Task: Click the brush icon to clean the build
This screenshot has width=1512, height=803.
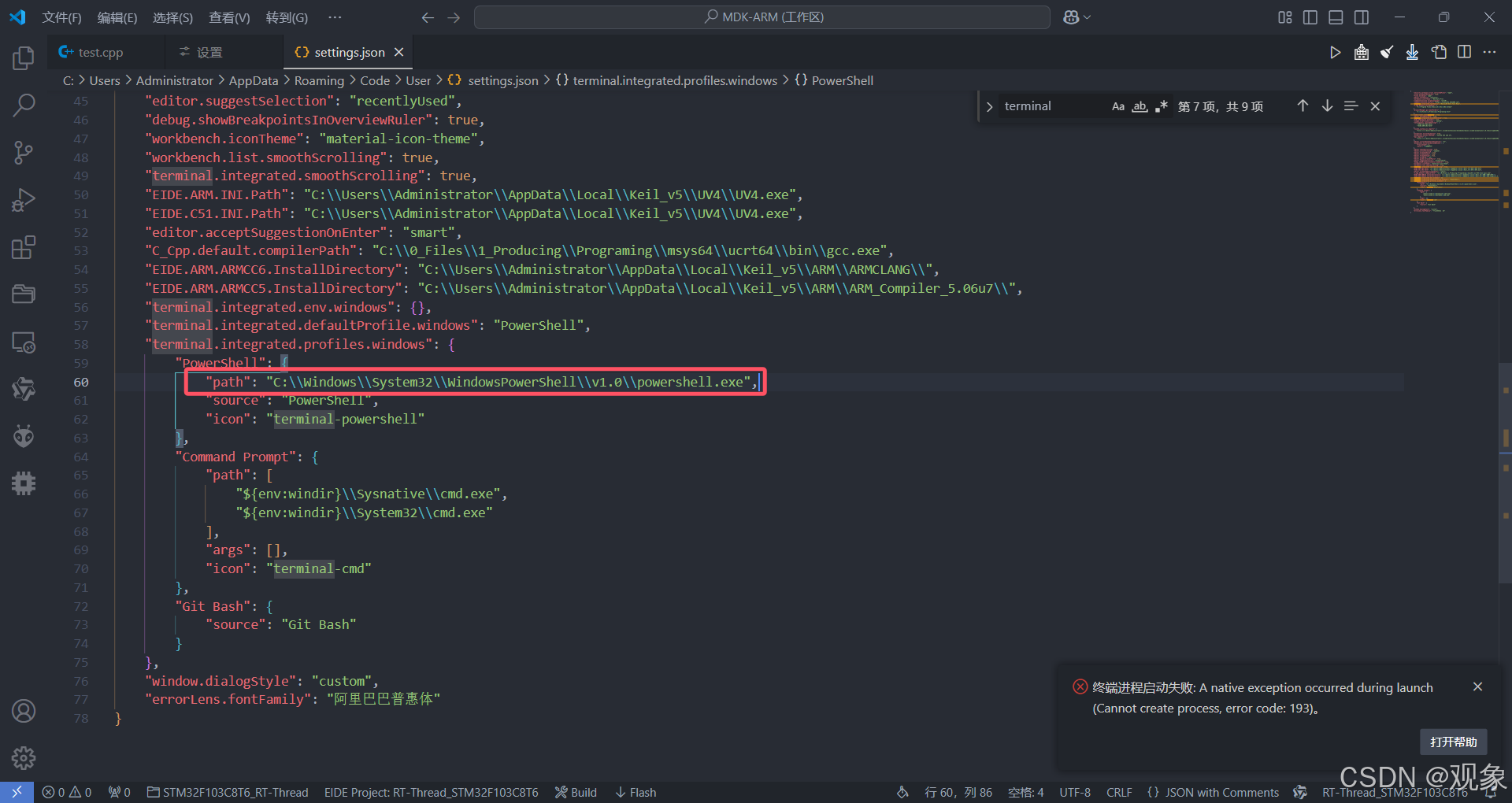Action: click(x=1387, y=52)
